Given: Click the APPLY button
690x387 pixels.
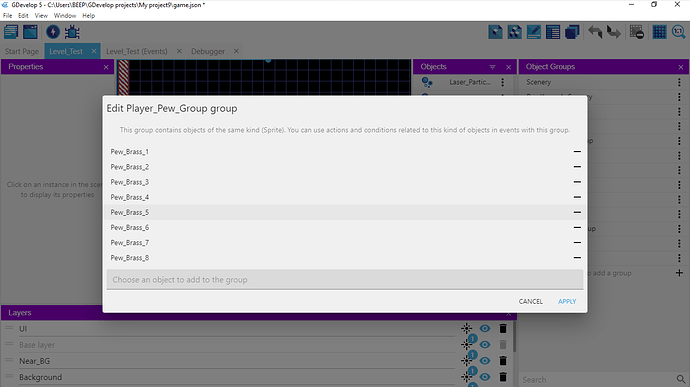Looking at the screenshot, I should 567,302.
